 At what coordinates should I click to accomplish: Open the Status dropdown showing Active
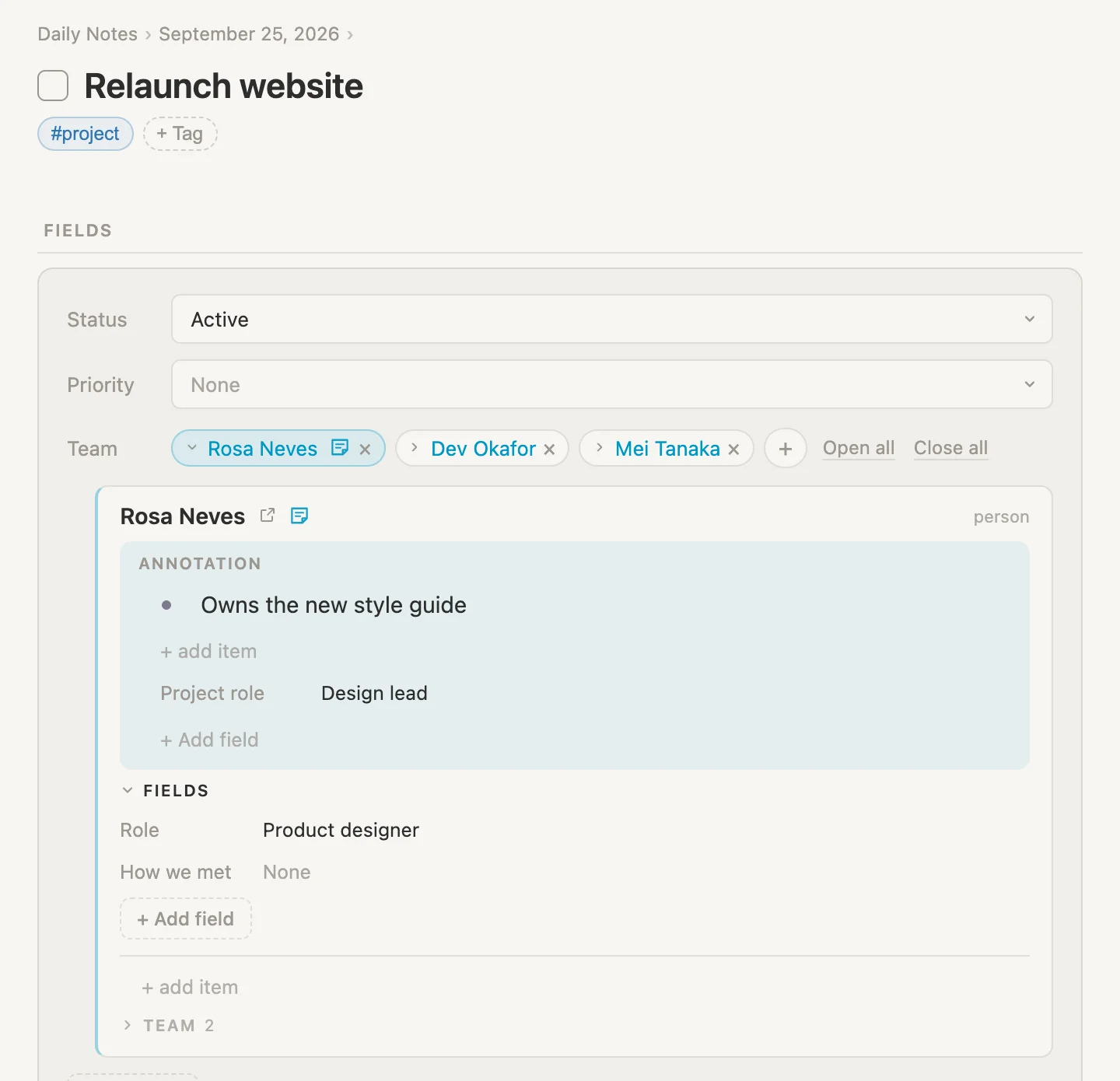611,319
